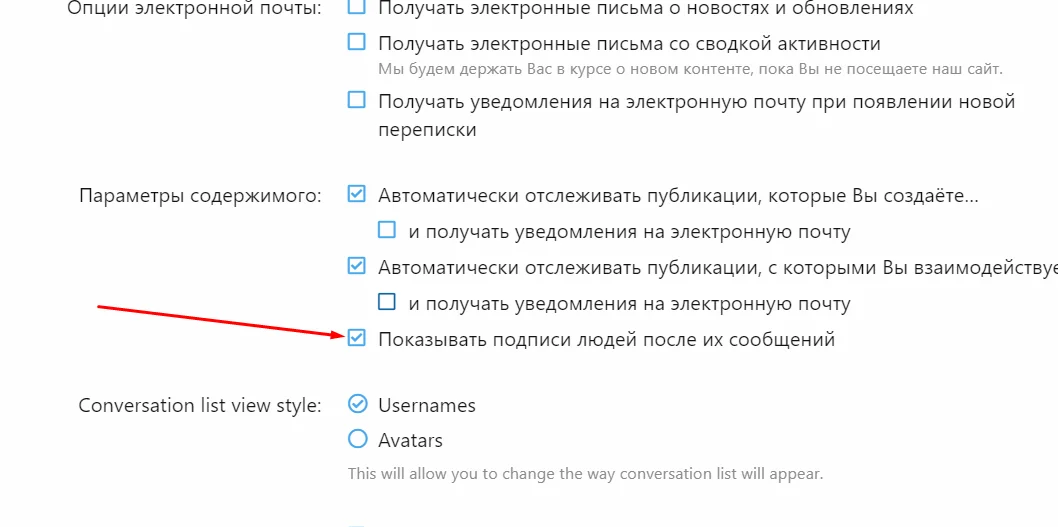The image size is (1058, 527).
Task: Click the 'Показывать подписи людей после их сообщений' label text
Action: coord(606,340)
